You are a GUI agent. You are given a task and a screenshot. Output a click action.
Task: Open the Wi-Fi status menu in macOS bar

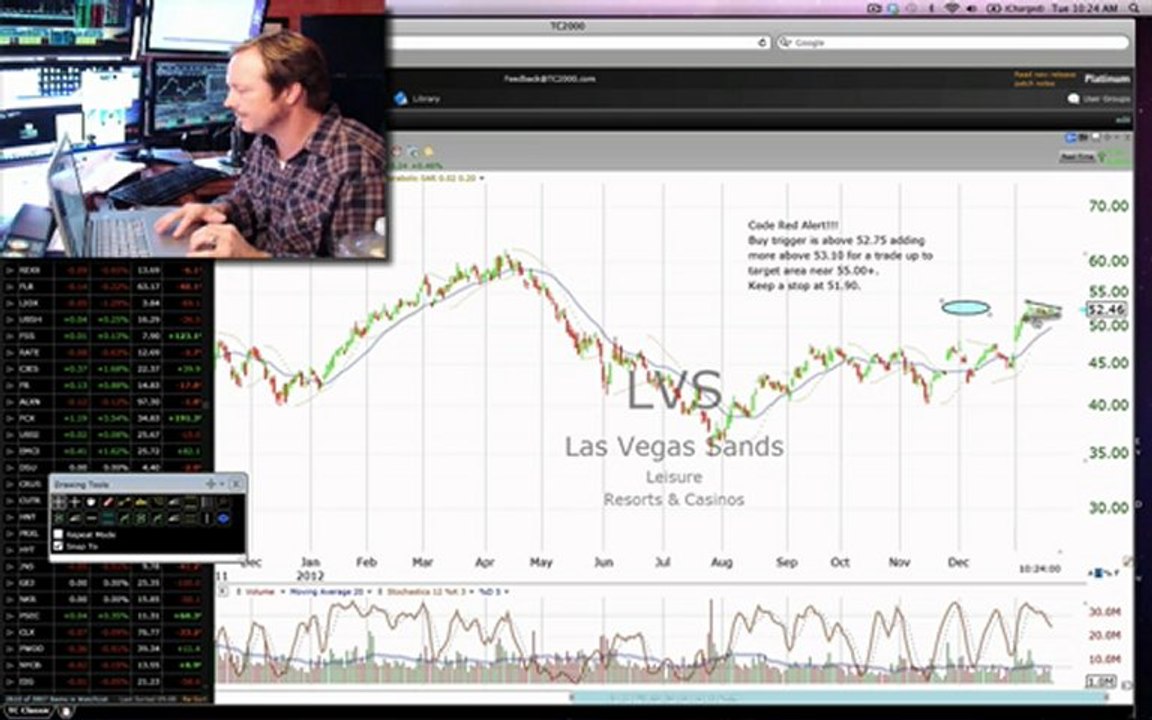(951, 8)
